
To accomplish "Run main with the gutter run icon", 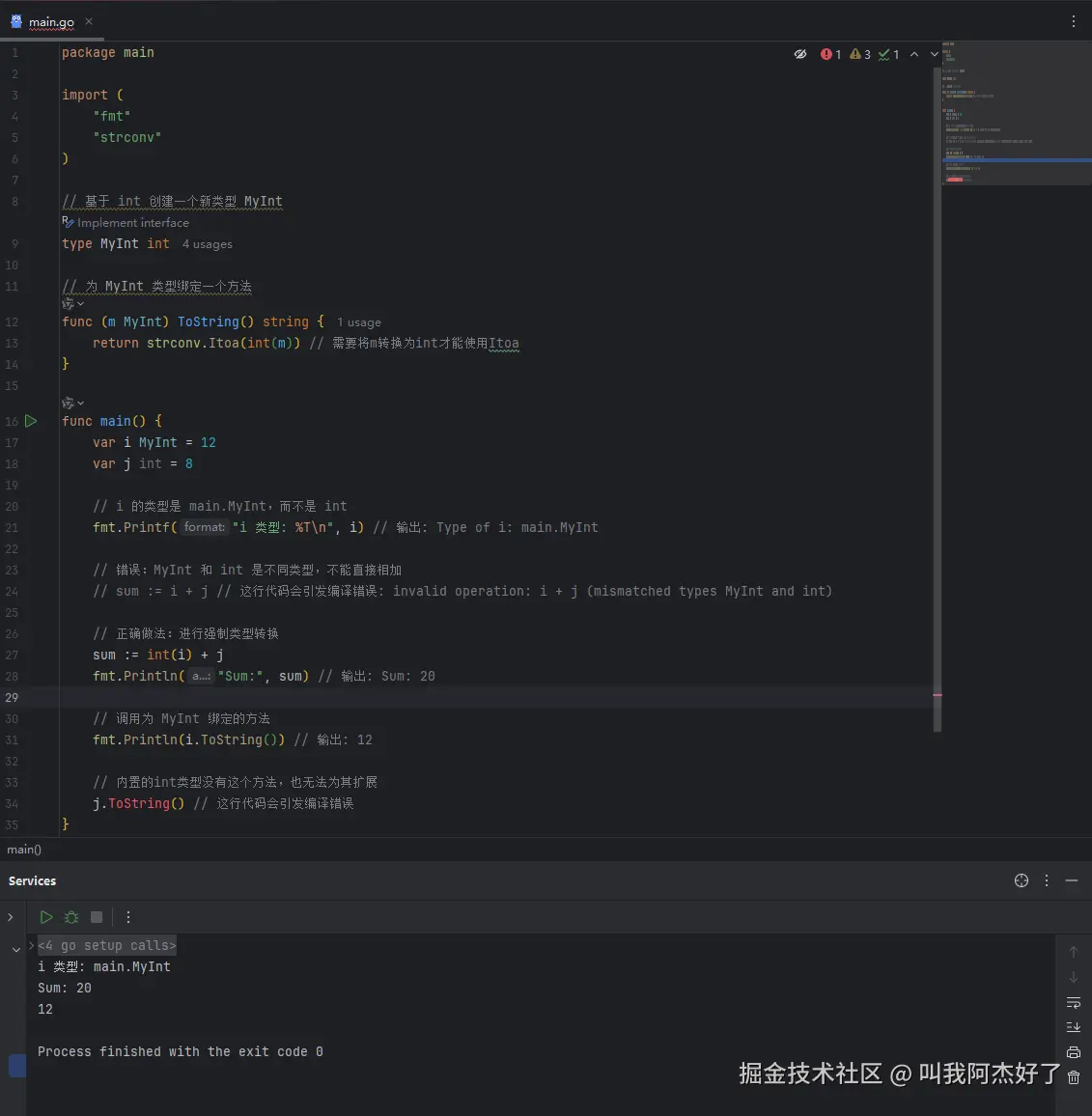I will [x=31, y=421].
